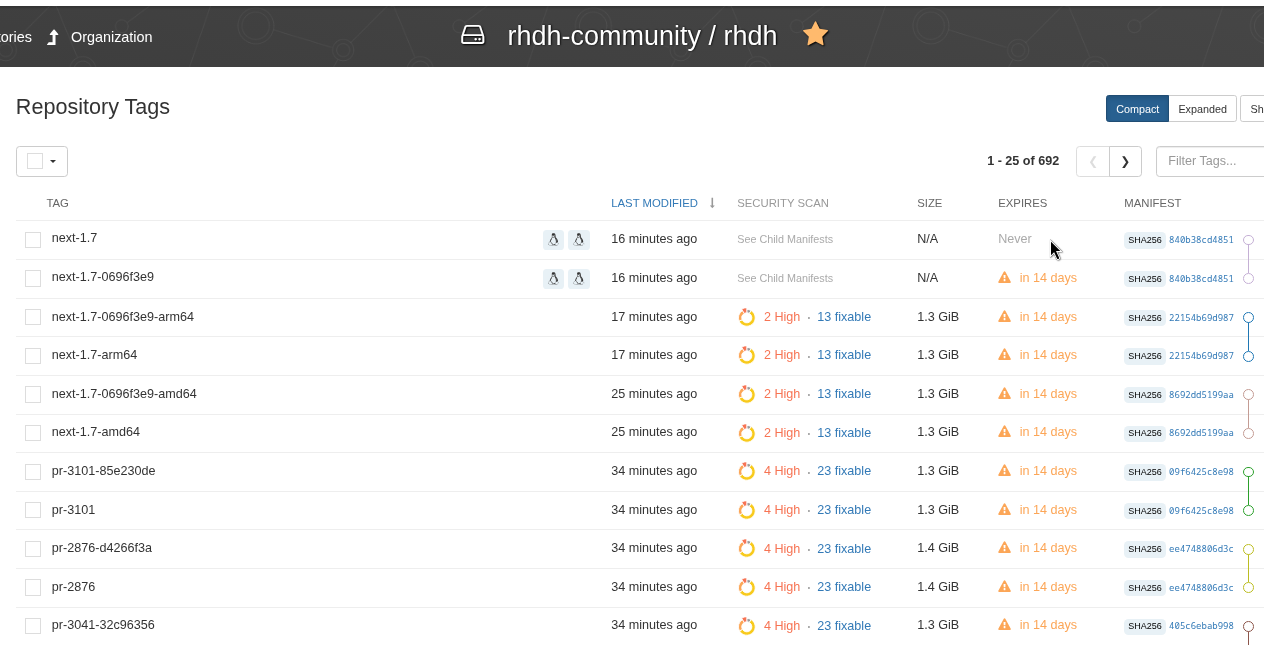Click scan ring icon for pr-2876 row
This screenshot has height=645, width=1264.
point(746,587)
